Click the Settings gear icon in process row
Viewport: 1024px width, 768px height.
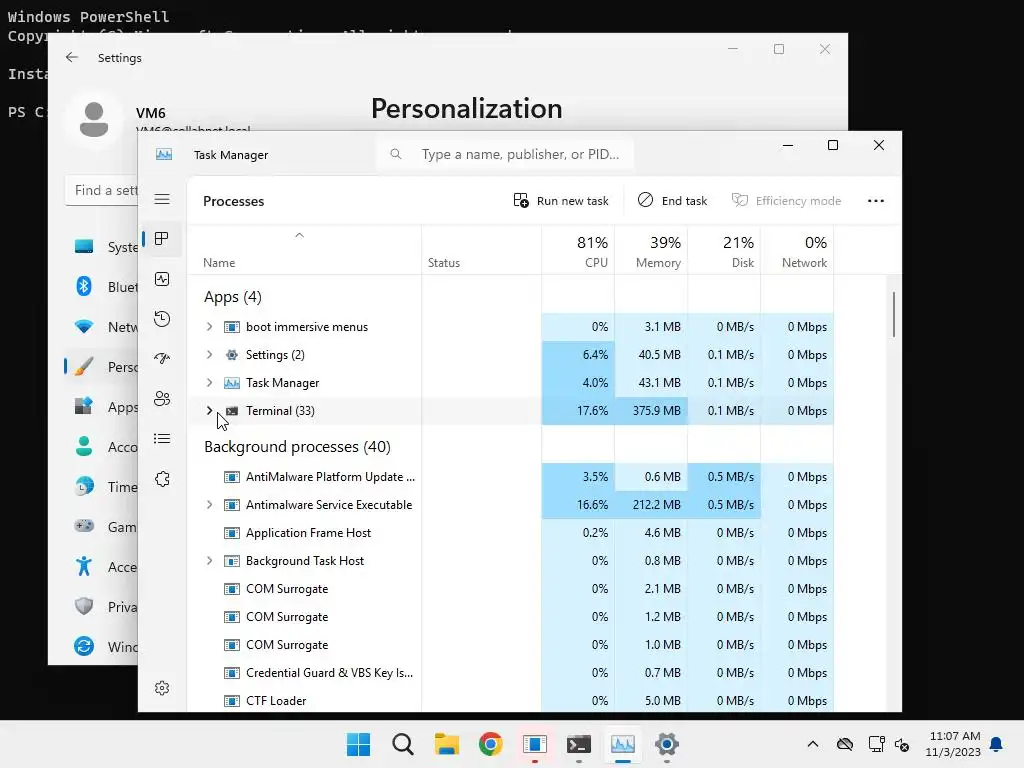point(232,355)
